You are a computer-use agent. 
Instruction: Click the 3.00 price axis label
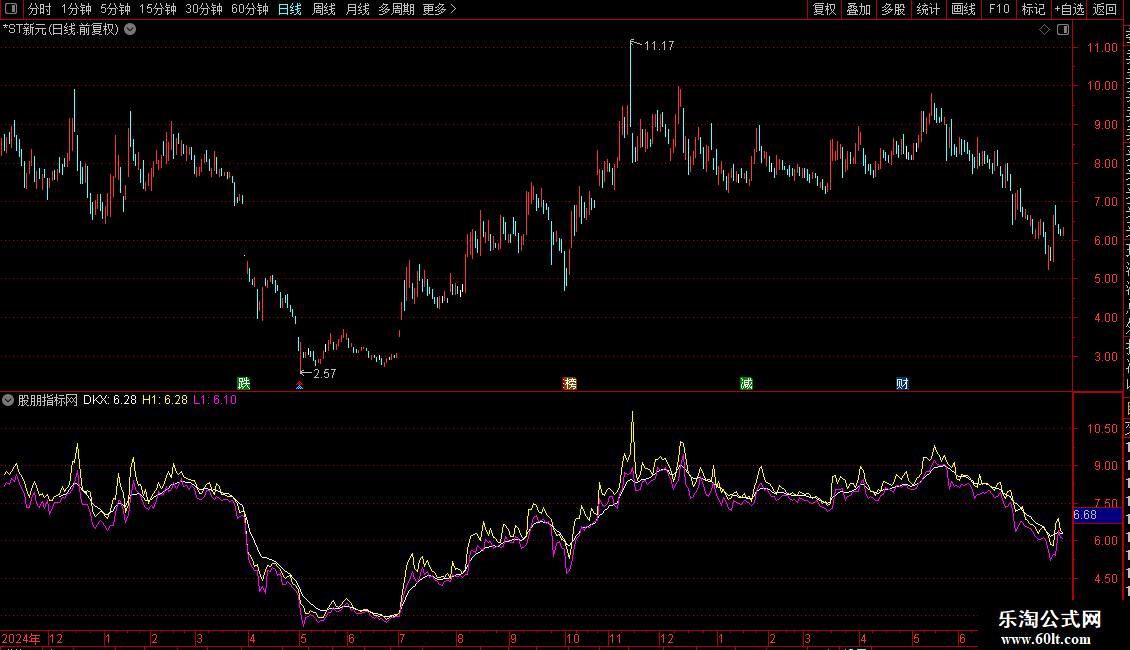(x=1105, y=357)
